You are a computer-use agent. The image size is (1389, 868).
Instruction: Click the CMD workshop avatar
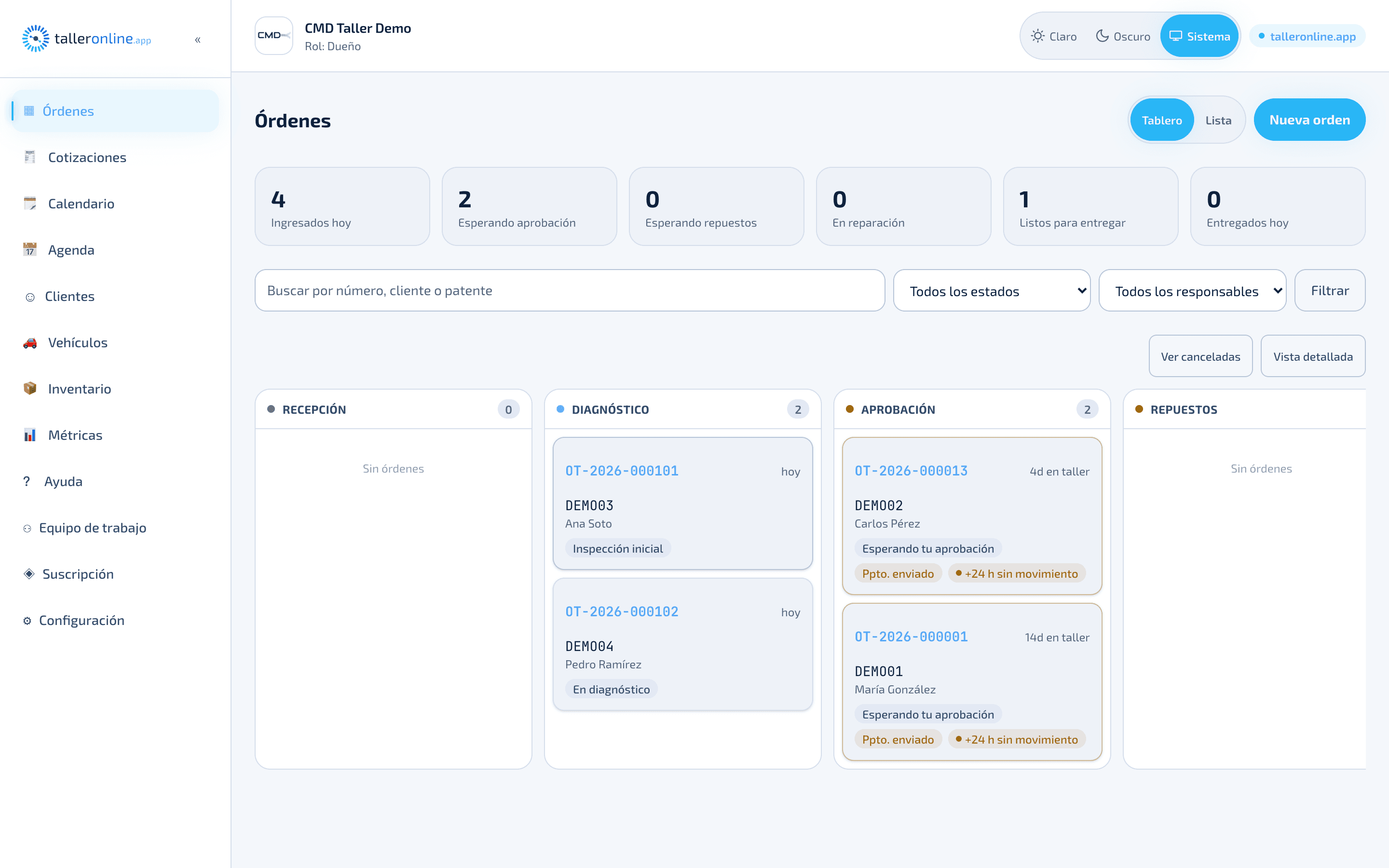point(274,36)
